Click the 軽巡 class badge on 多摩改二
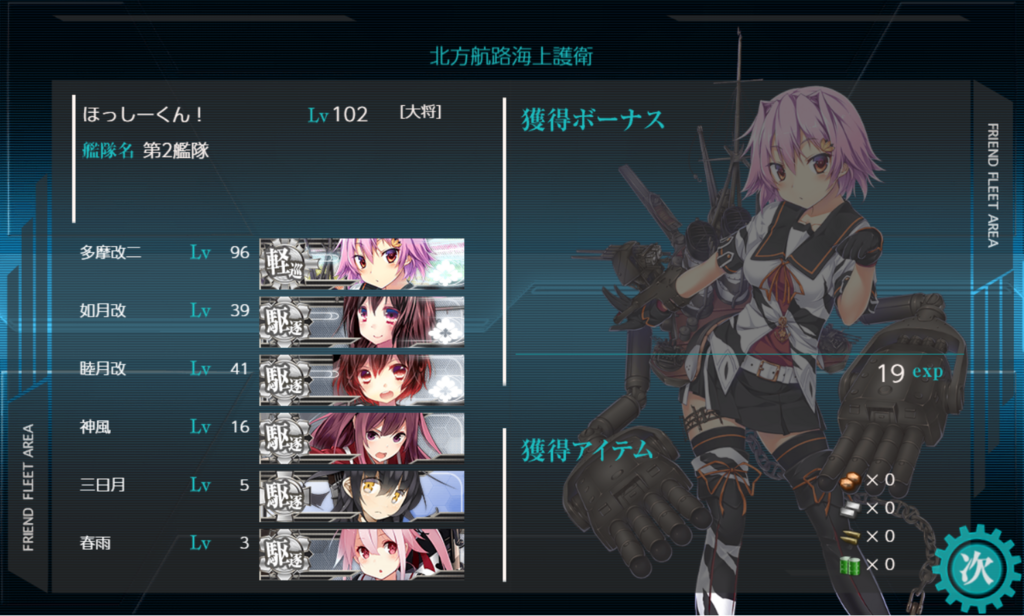 [x=285, y=264]
